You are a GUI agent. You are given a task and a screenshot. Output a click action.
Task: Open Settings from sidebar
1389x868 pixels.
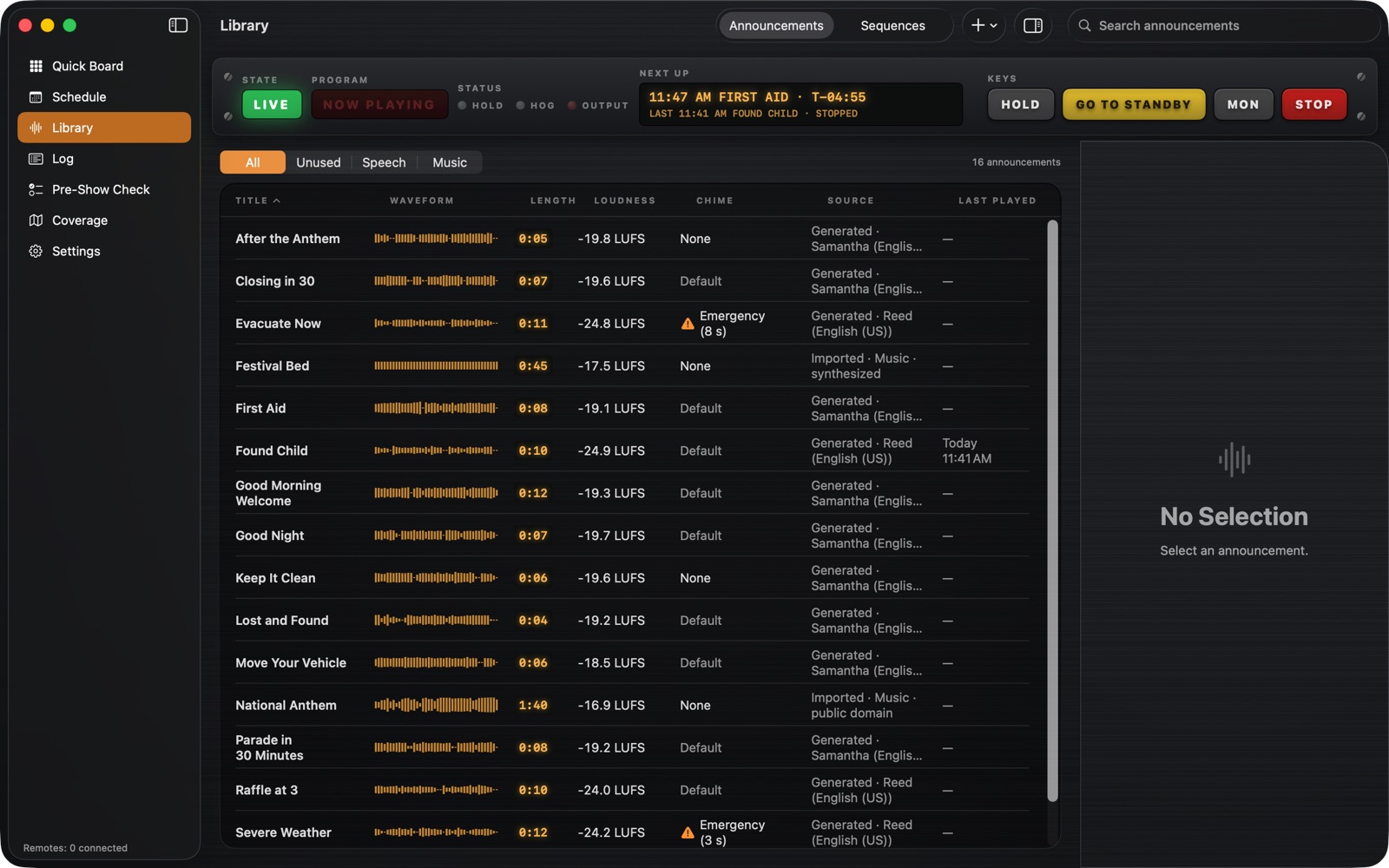pyautogui.click(x=104, y=251)
